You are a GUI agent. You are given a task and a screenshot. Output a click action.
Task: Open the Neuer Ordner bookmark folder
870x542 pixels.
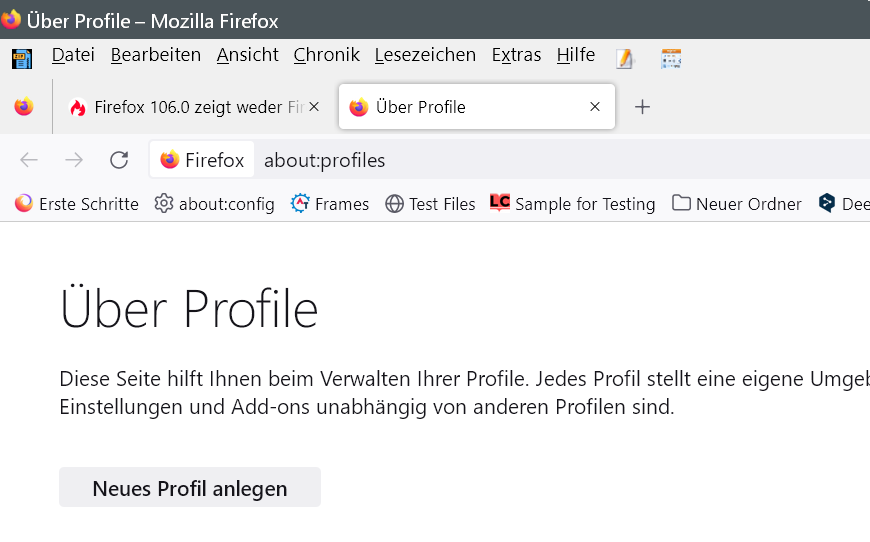pyautogui.click(x=737, y=204)
